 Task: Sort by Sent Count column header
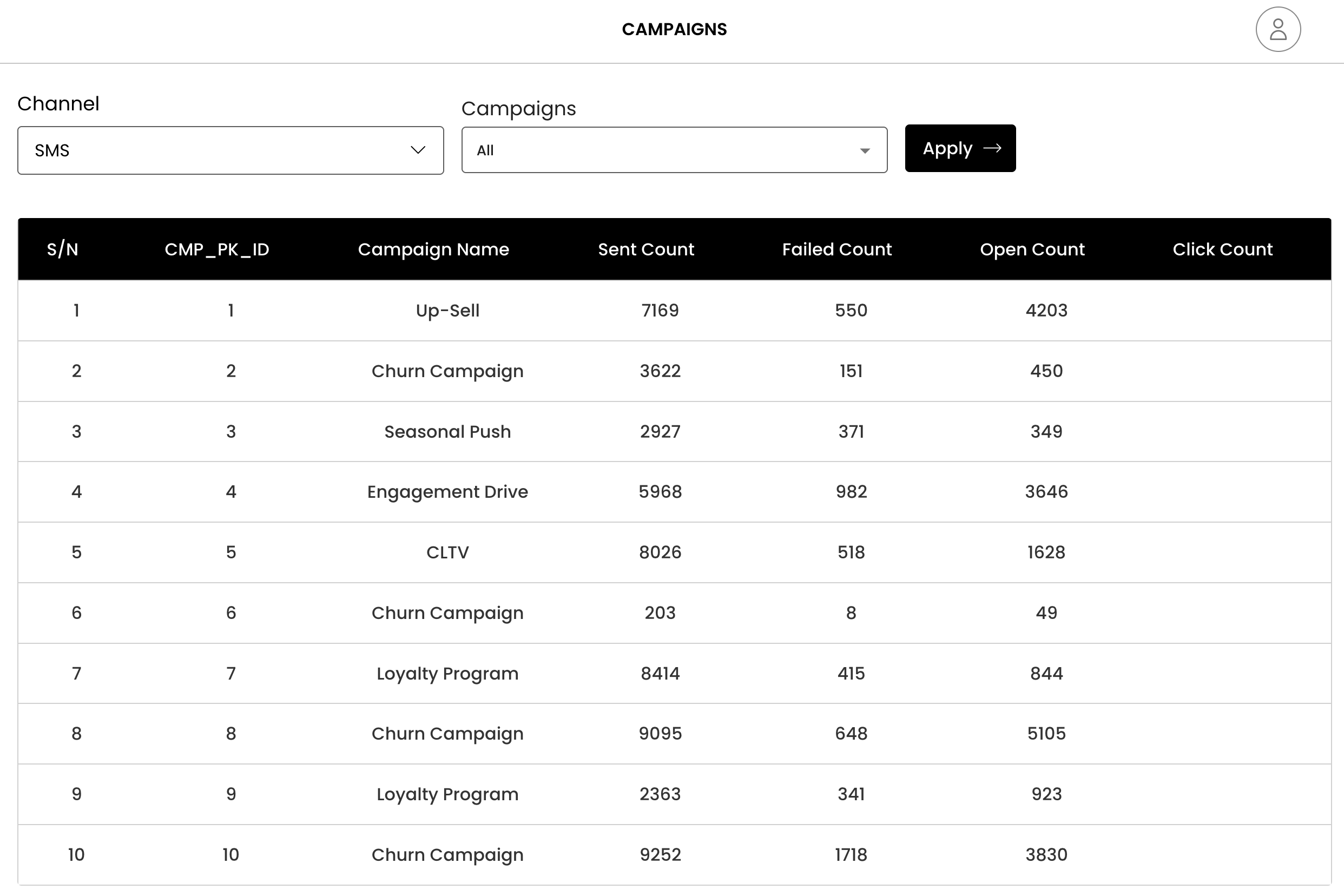click(x=645, y=249)
